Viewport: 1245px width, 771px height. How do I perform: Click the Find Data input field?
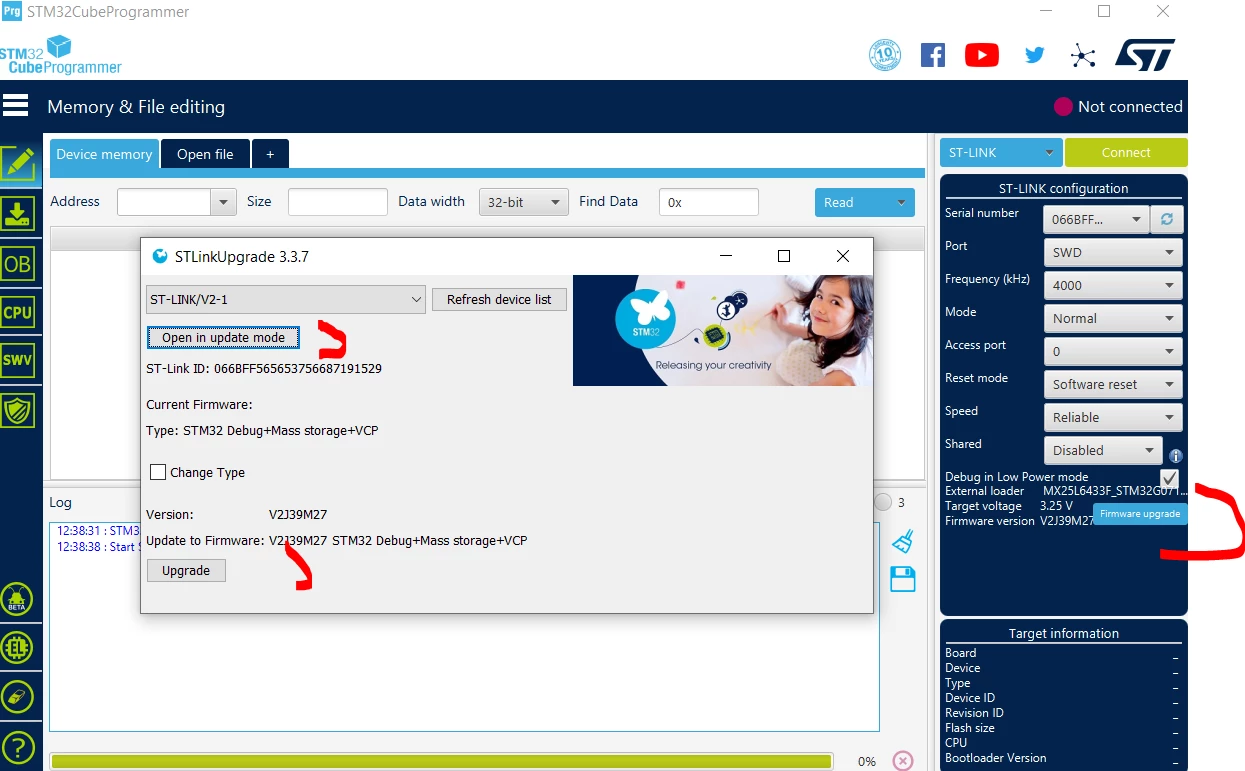pyautogui.click(x=709, y=202)
